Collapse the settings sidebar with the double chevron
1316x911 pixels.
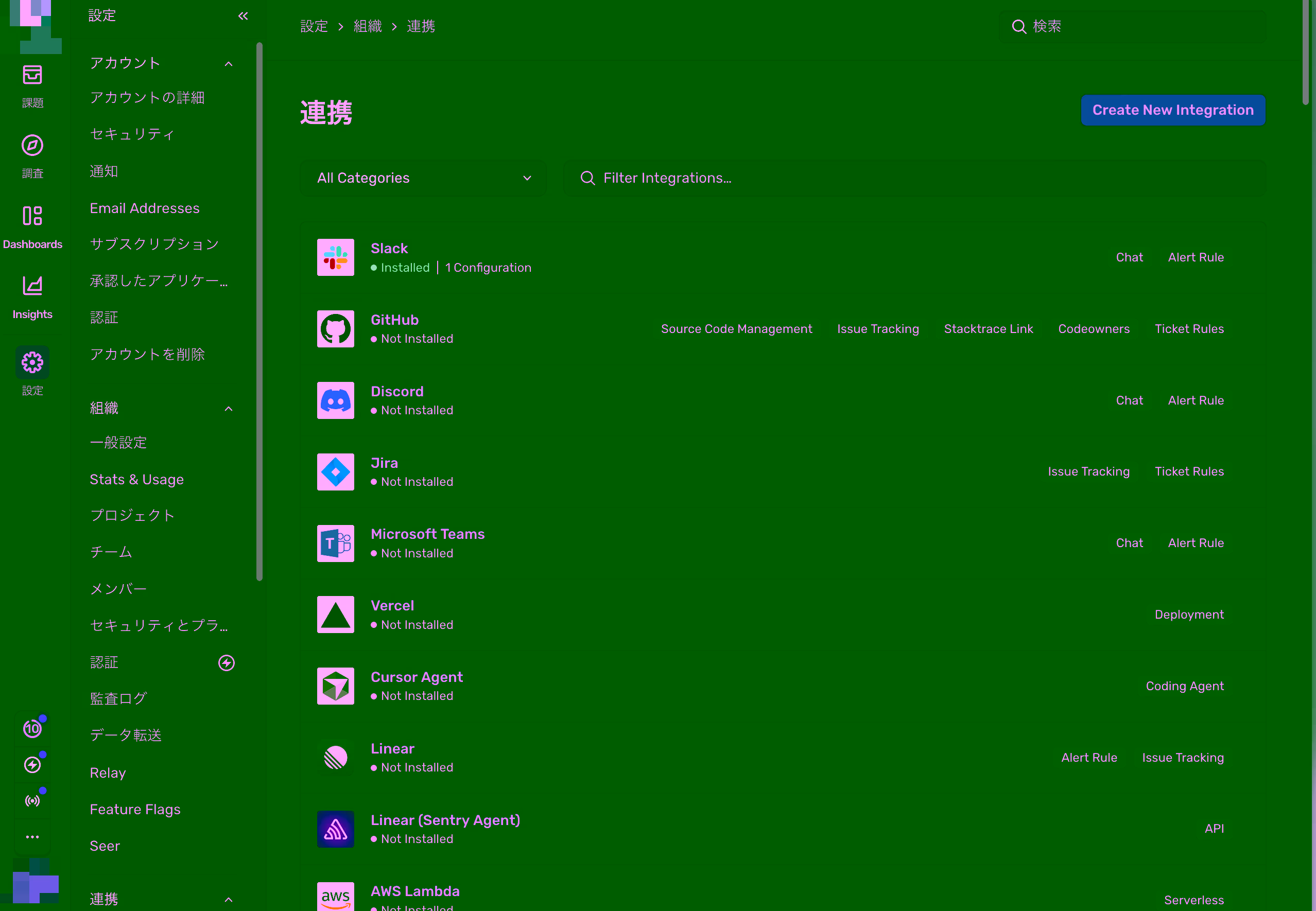(x=243, y=16)
